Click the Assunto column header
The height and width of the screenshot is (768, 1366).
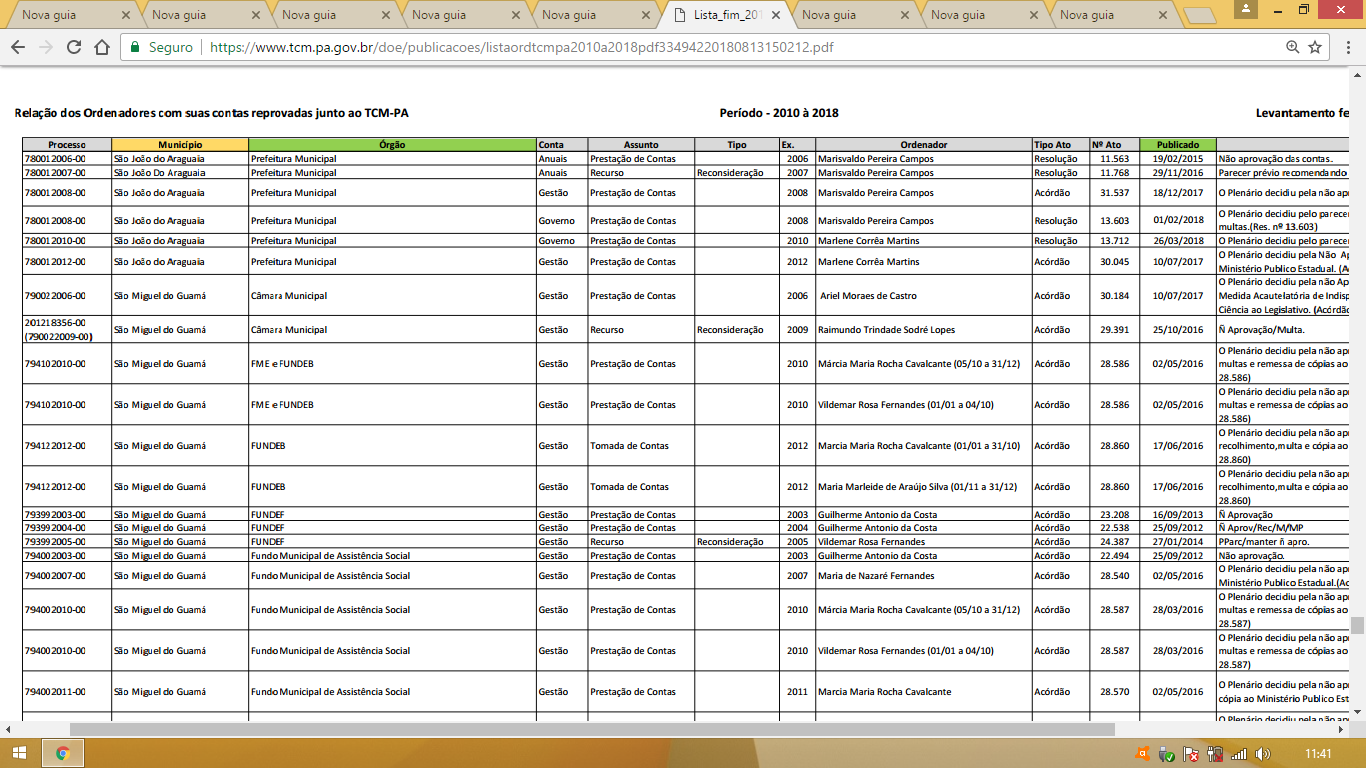point(641,145)
